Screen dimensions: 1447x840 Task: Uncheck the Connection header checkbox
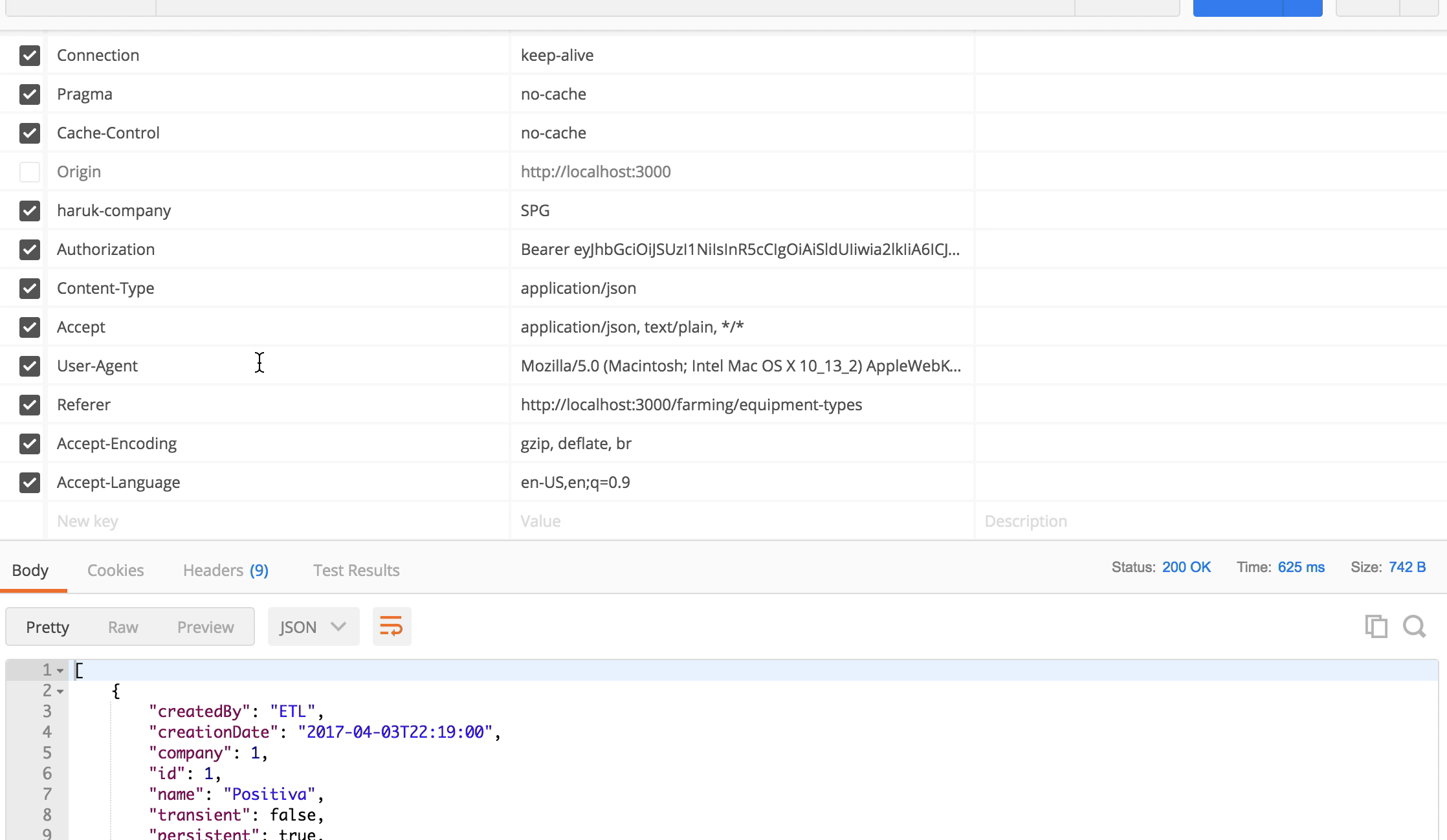[x=30, y=56]
